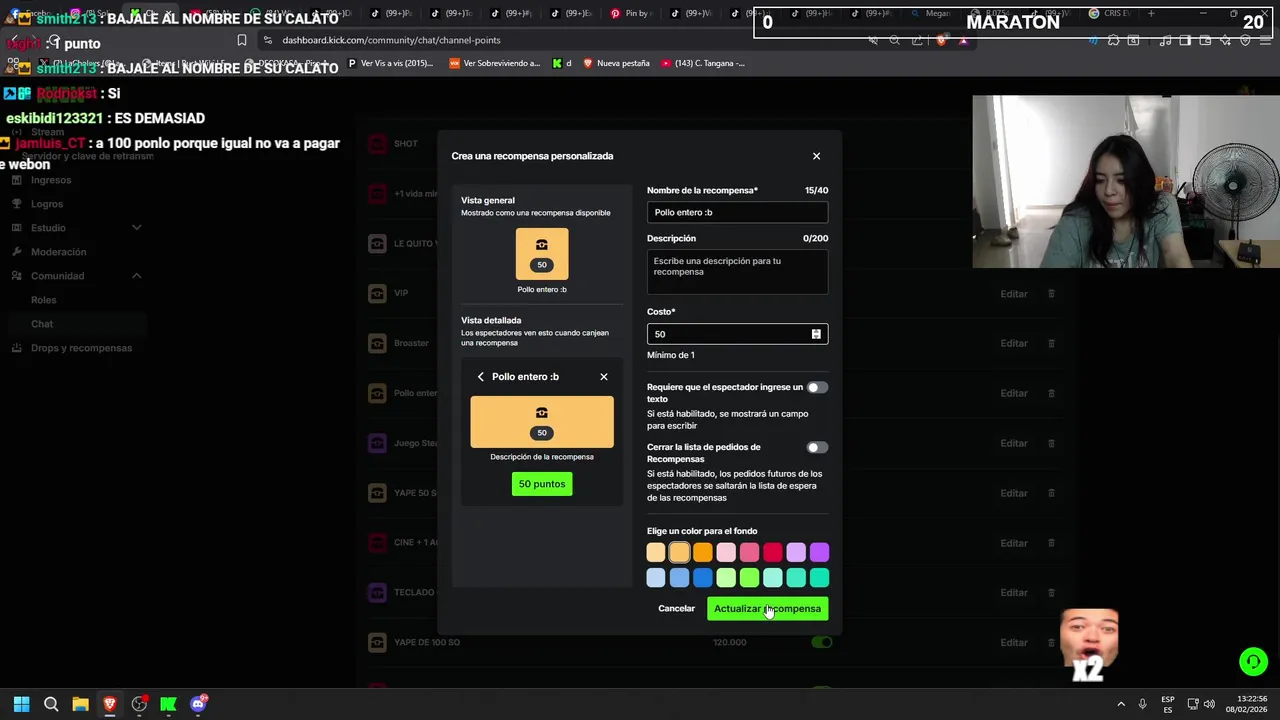Click the Costo number stepper arrows
The width and height of the screenshot is (1280, 720).
pos(816,334)
